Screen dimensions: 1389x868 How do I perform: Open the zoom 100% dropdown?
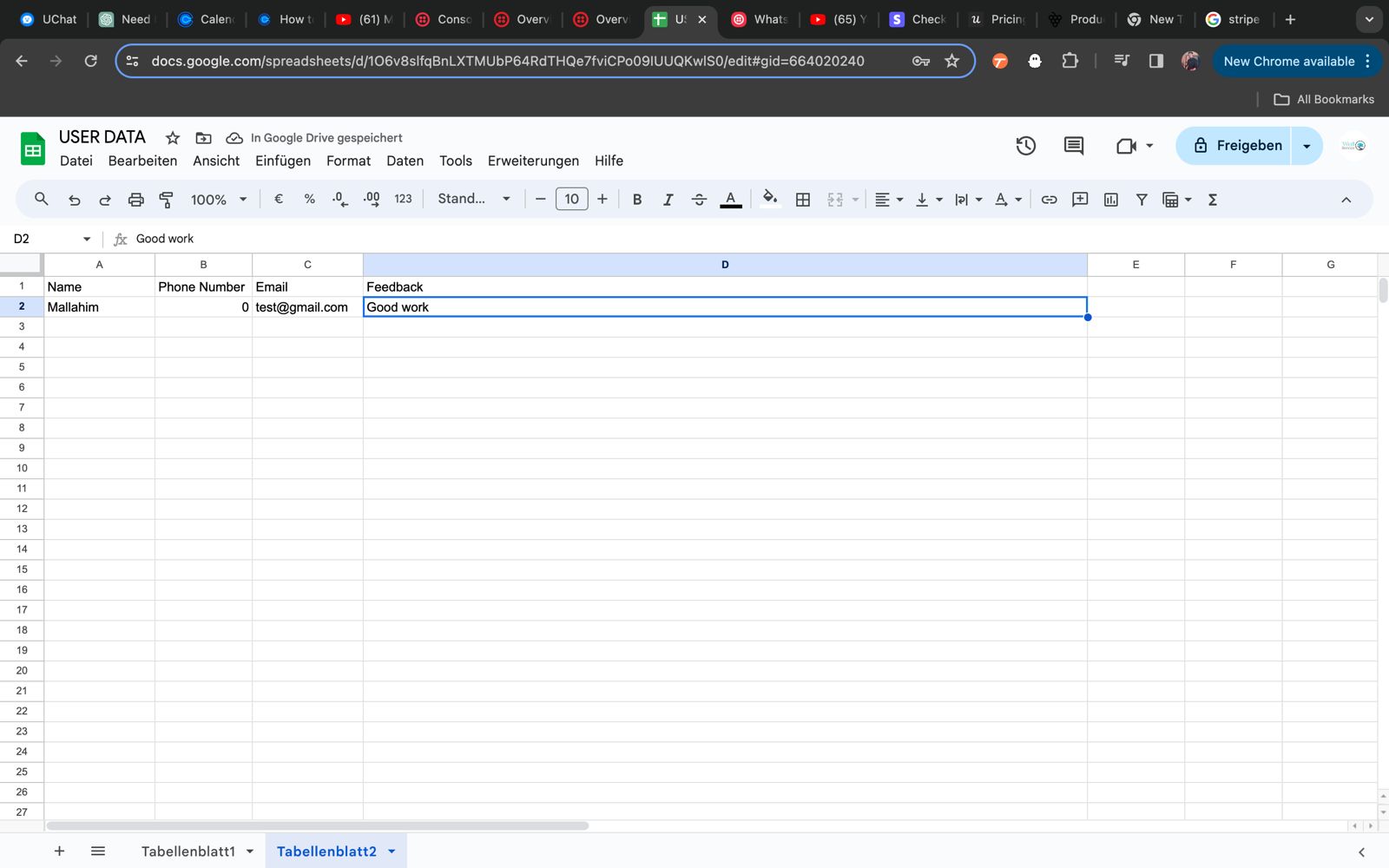click(219, 200)
